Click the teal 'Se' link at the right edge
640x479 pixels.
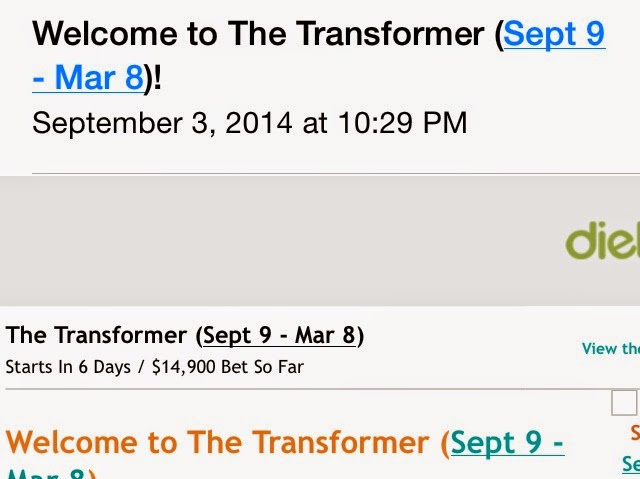coord(631,464)
